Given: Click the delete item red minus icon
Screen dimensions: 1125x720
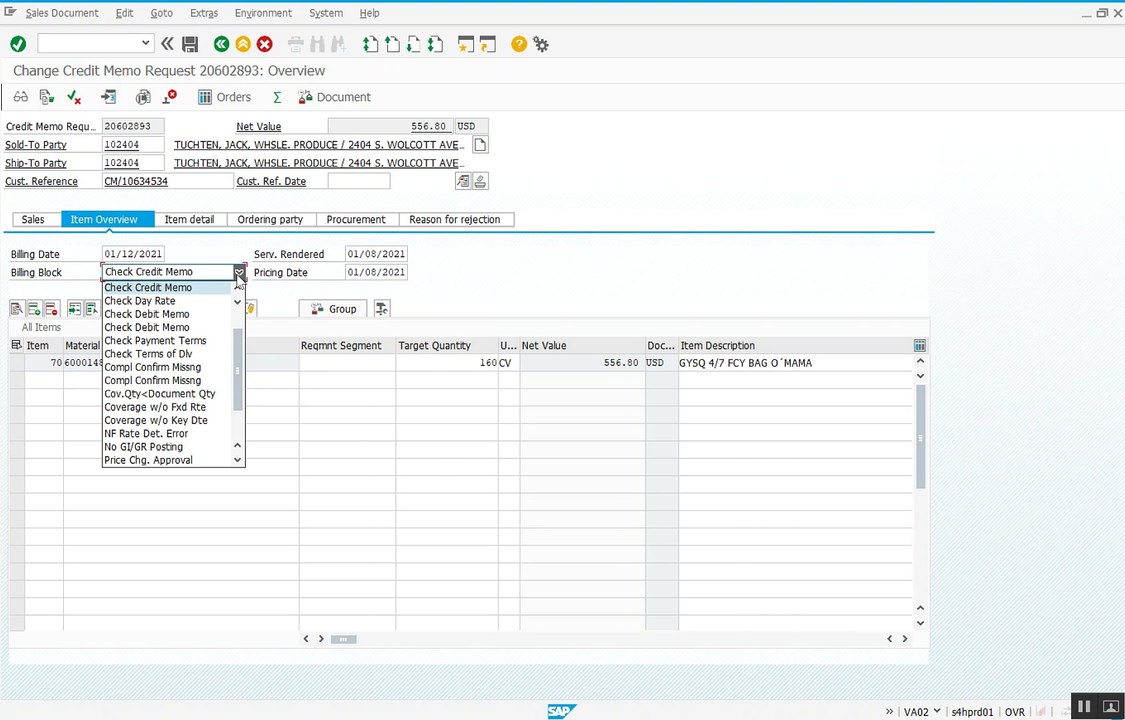Looking at the screenshot, I should (x=51, y=309).
